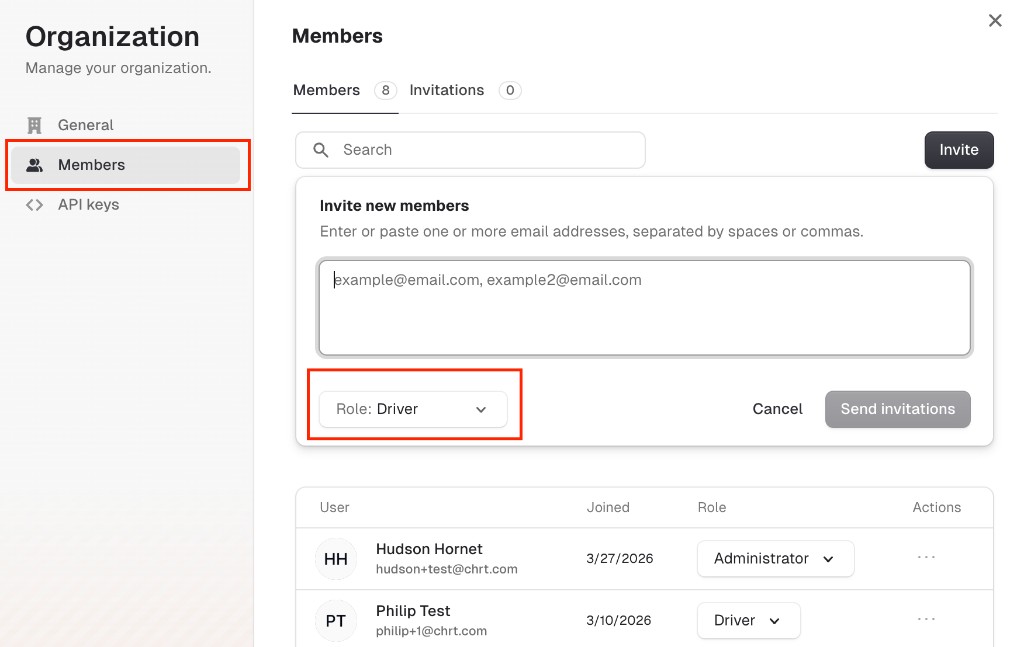Click the Cancel button
This screenshot has height=647, width=1024.
click(x=777, y=408)
